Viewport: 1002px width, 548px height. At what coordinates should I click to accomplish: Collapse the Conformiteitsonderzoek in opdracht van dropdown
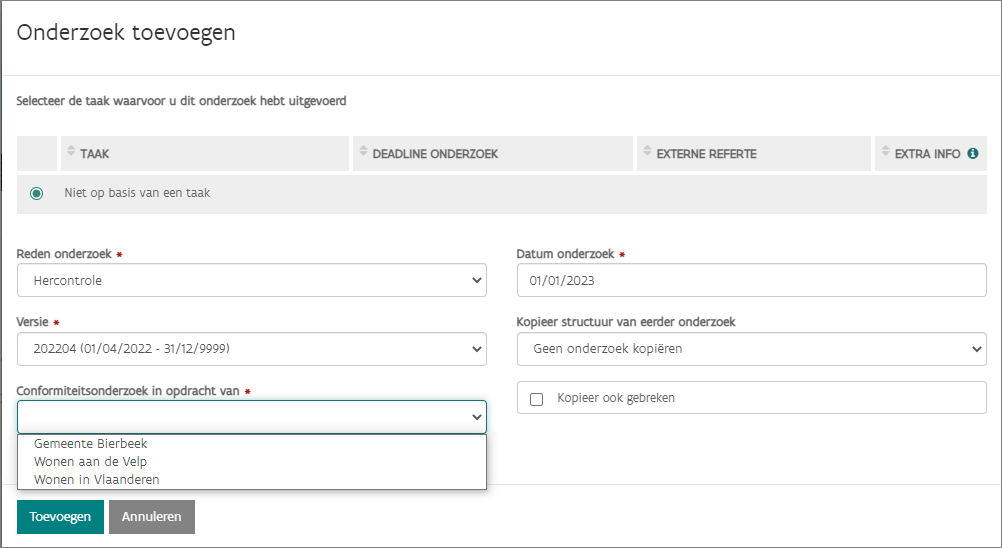pyautogui.click(x=251, y=417)
